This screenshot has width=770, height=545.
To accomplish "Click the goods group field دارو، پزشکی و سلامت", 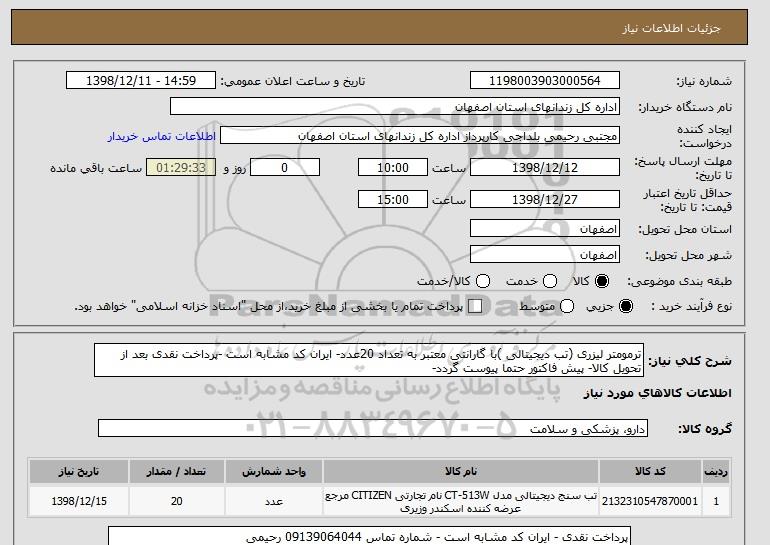I will (x=373, y=429).
